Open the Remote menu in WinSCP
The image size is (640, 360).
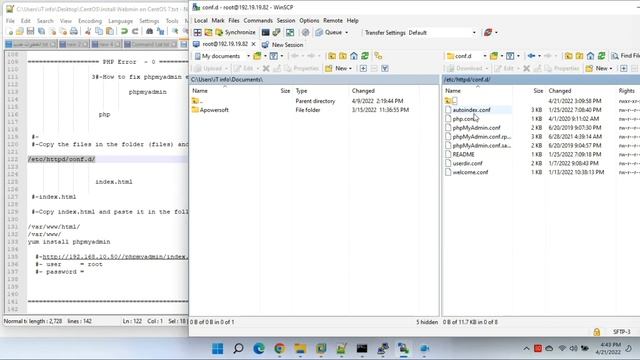click(x=333, y=20)
